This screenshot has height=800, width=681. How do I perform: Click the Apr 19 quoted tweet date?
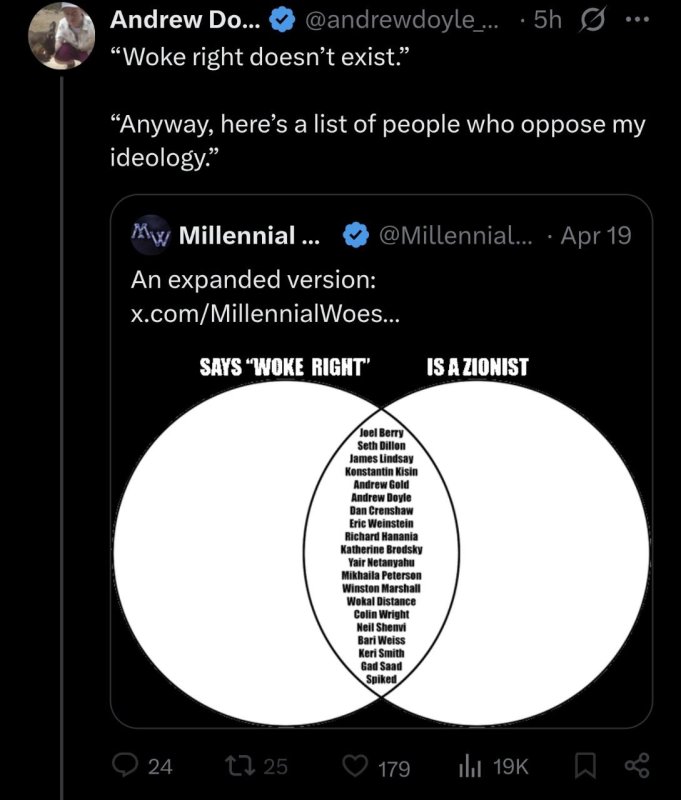[x=595, y=236]
